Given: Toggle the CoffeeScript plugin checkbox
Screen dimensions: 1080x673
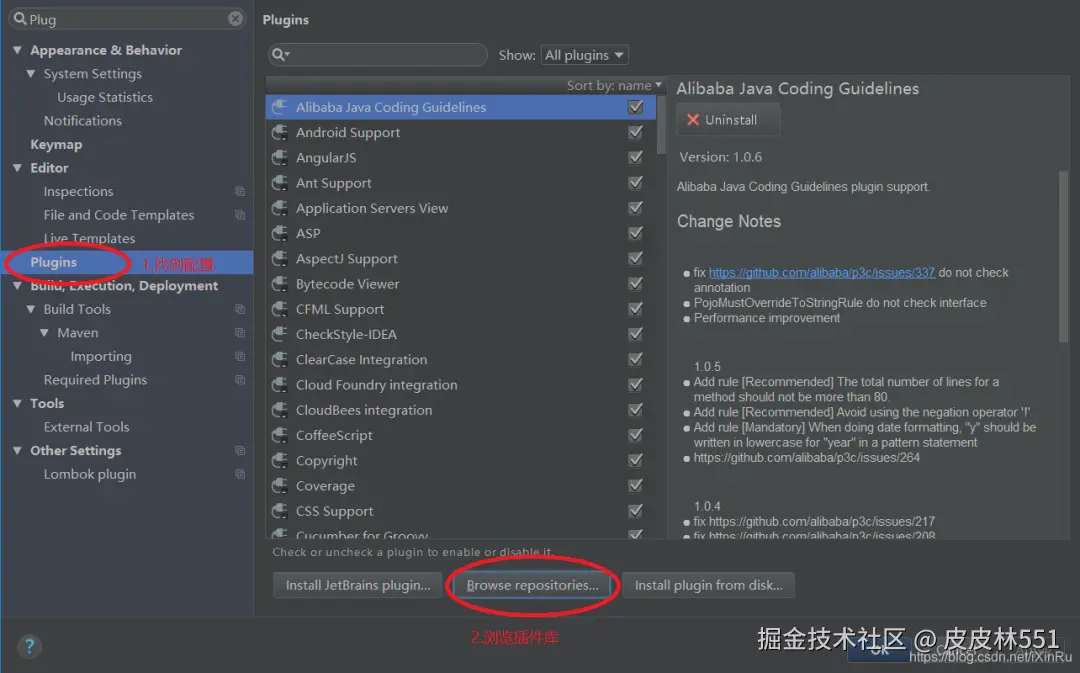Looking at the screenshot, I should (635, 435).
